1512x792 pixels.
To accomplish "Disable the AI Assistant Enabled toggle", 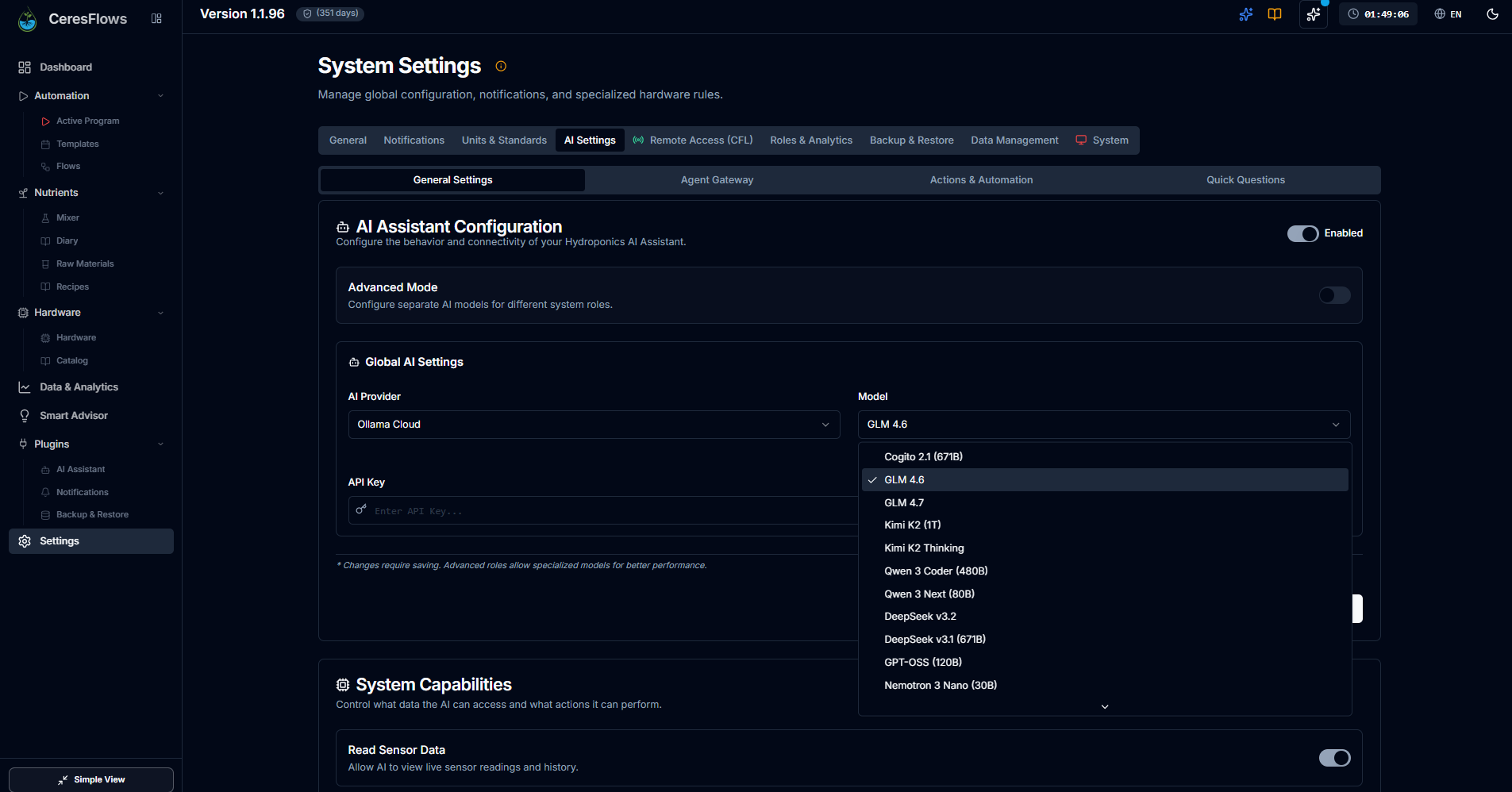I will pyautogui.click(x=1302, y=233).
